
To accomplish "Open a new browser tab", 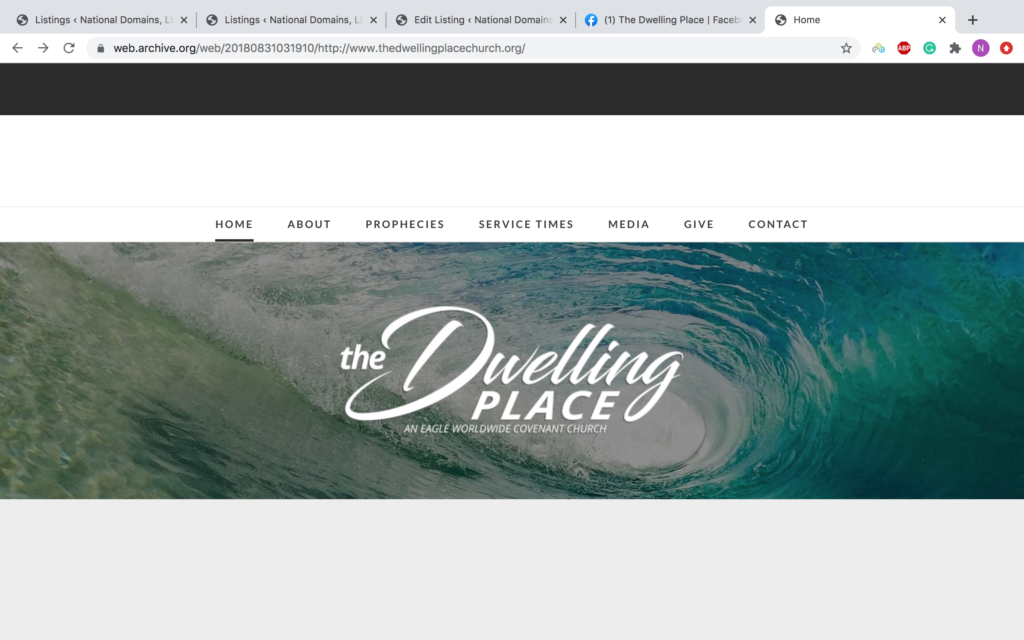I will (972, 20).
